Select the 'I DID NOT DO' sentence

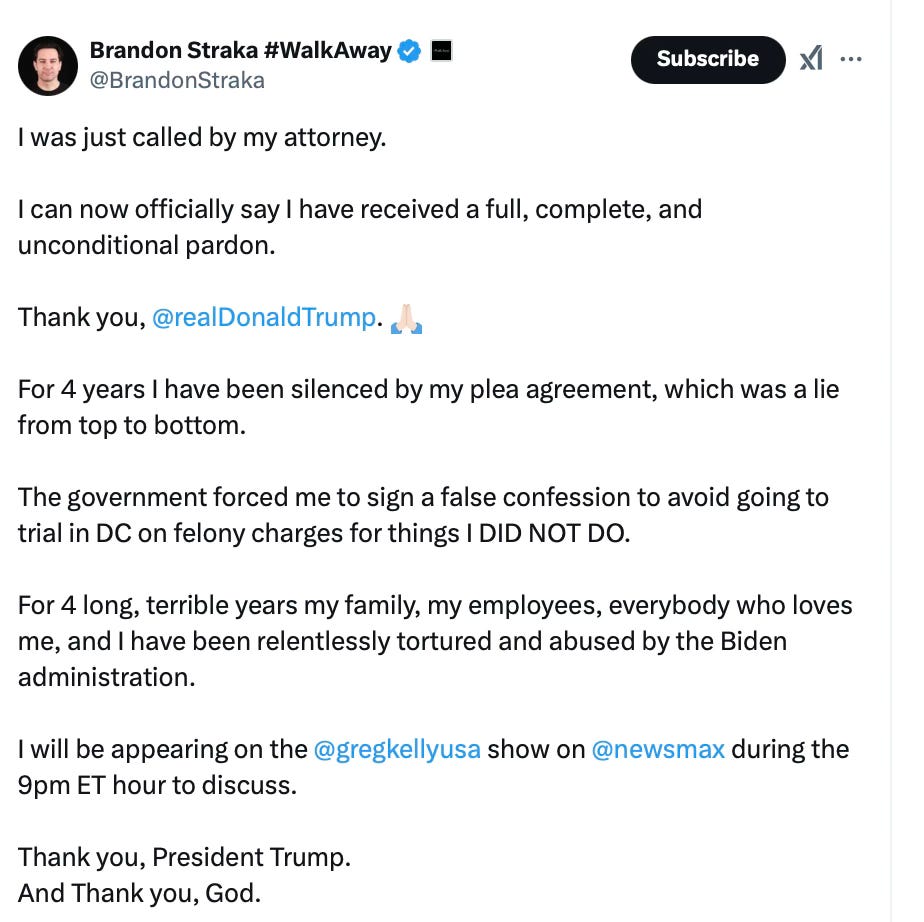pos(423,515)
